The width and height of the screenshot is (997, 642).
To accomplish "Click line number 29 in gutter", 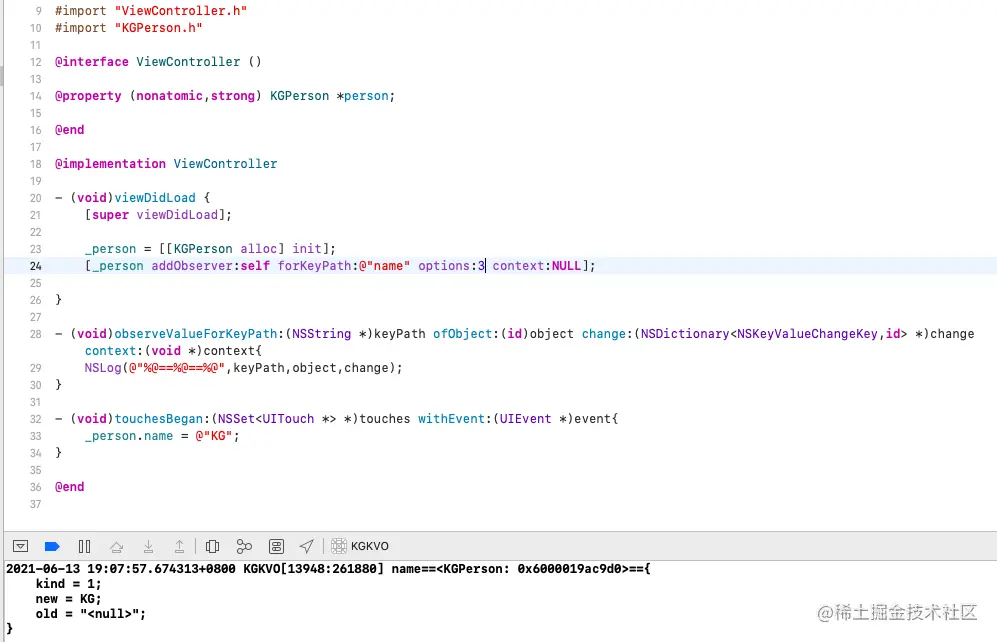I will point(36,368).
